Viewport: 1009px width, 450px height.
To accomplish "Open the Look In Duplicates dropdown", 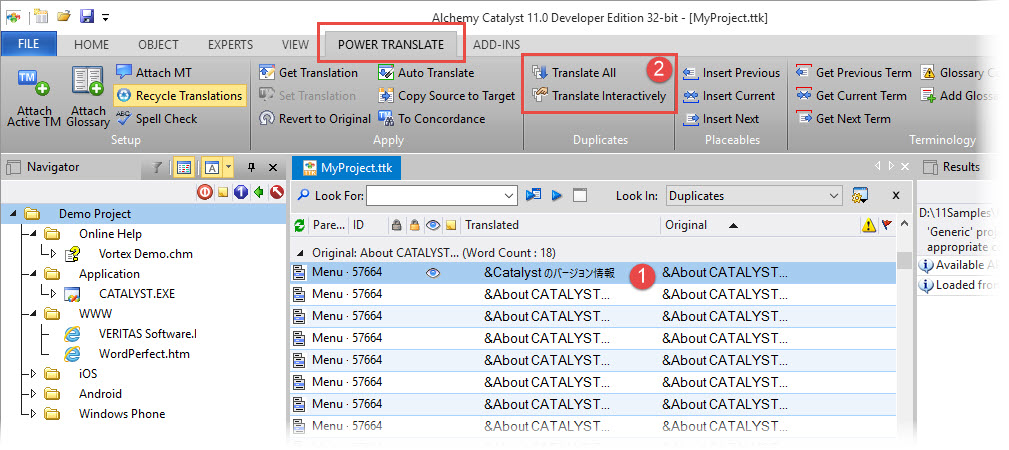I will pyautogui.click(x=754, y=196).
